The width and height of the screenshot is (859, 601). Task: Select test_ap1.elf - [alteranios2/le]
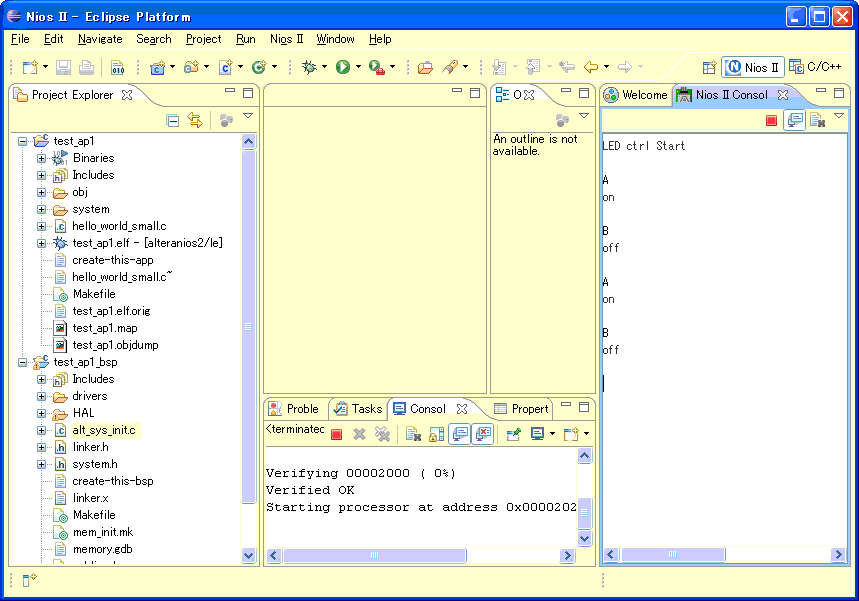(x=147, y=243)
